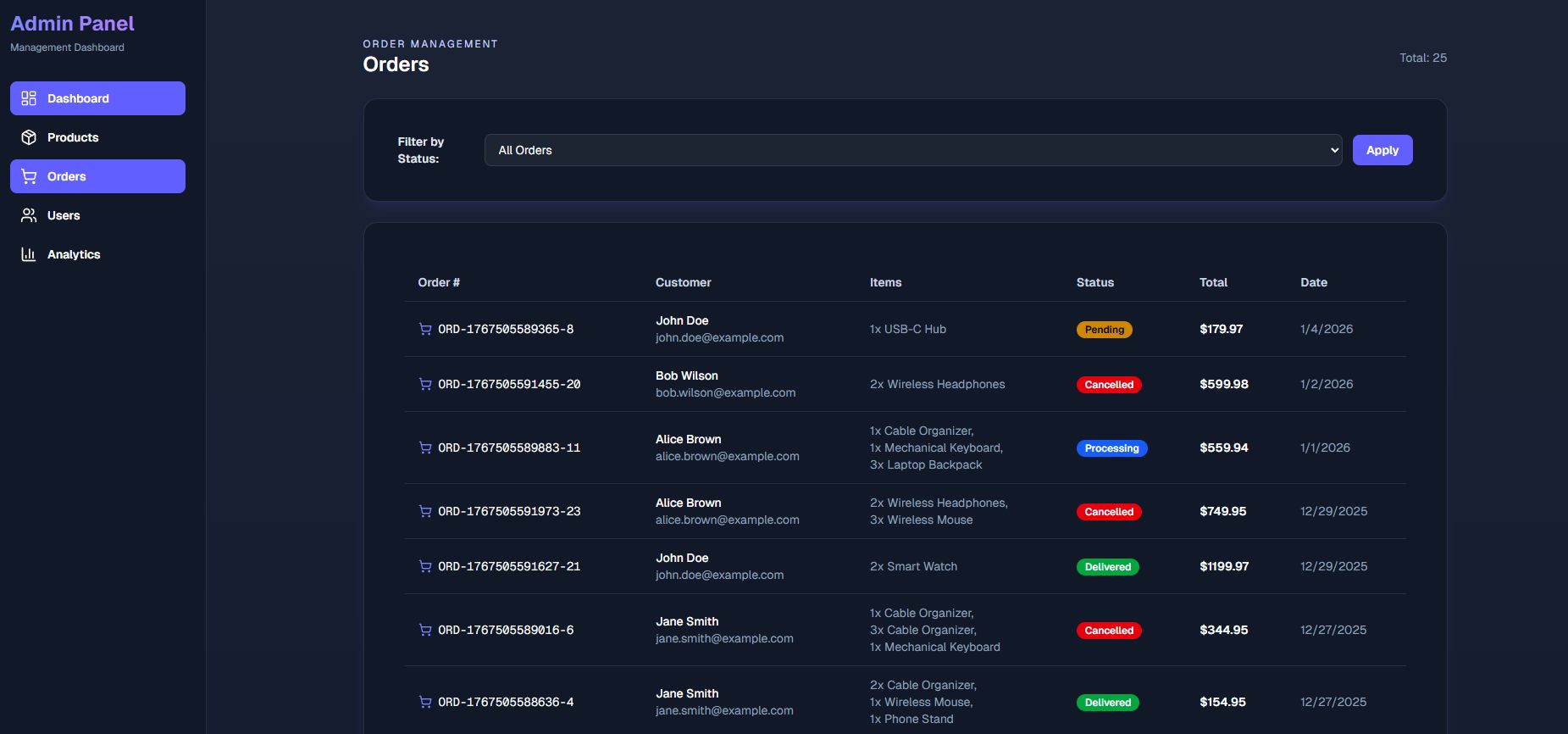Click the Dashboard grid icon in sidebar

(29, 98)
